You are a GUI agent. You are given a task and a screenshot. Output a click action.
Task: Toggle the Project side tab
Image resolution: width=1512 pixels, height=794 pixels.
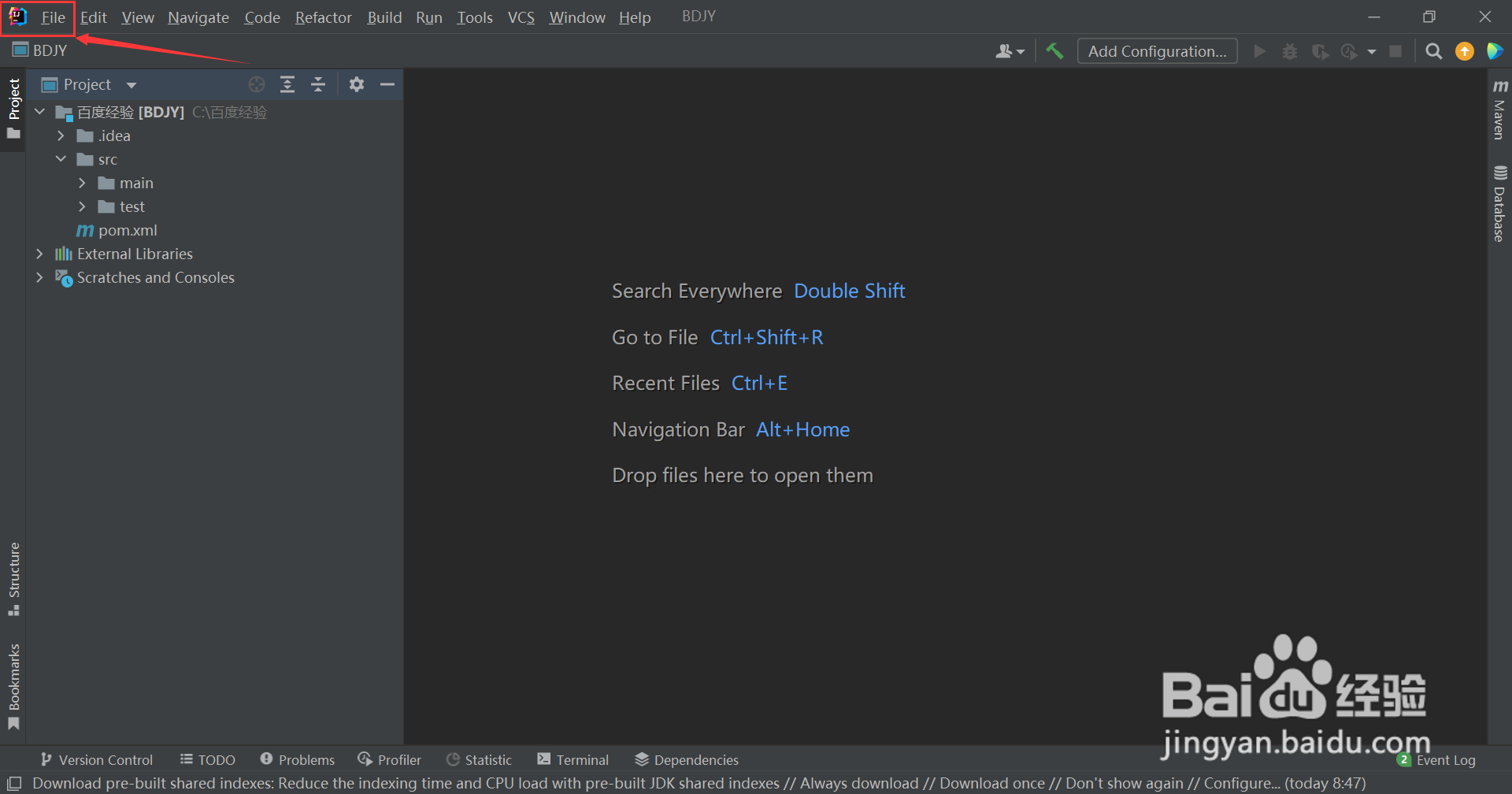13,109
